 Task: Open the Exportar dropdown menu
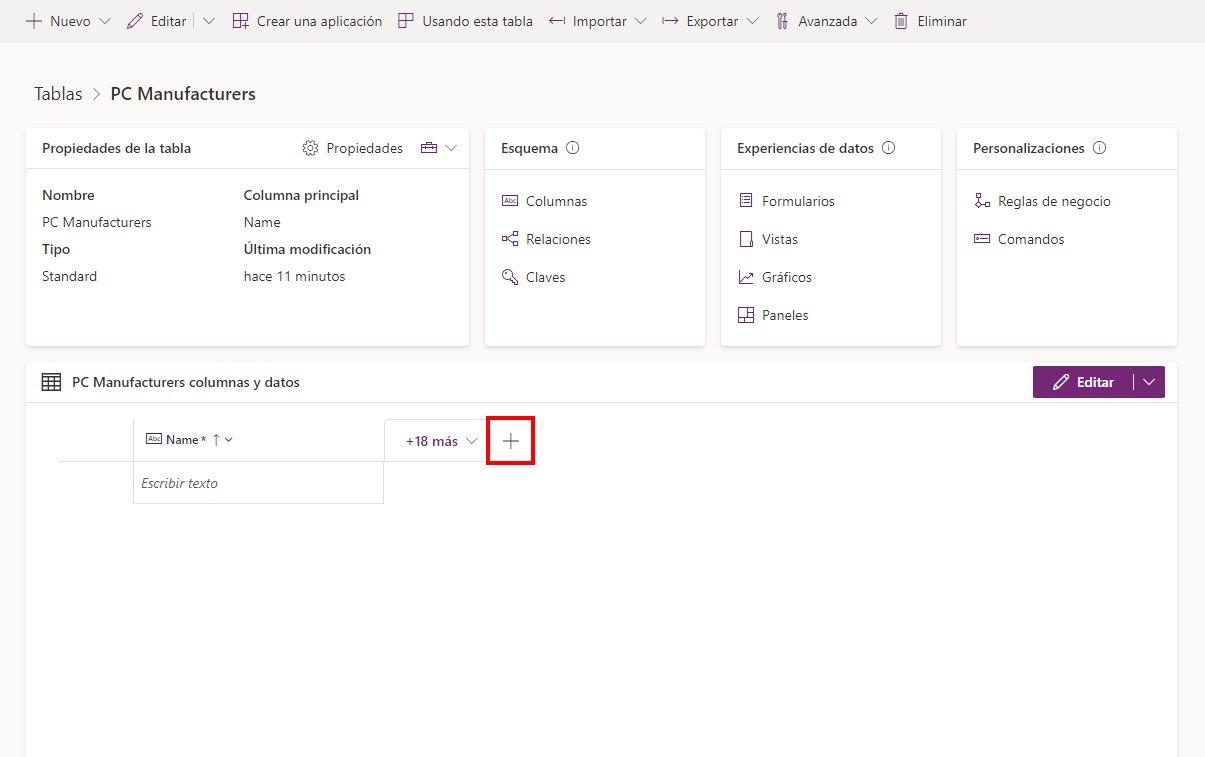click(752, 20)
